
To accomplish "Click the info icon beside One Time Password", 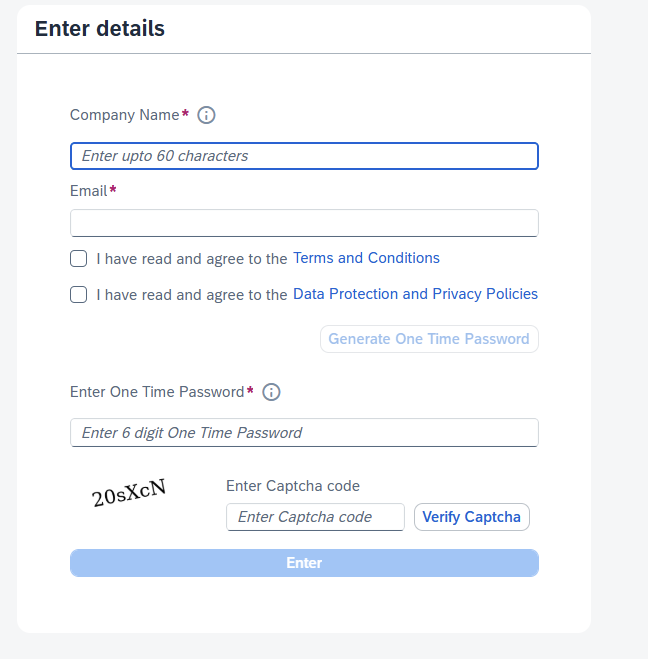I will (271, 392).
